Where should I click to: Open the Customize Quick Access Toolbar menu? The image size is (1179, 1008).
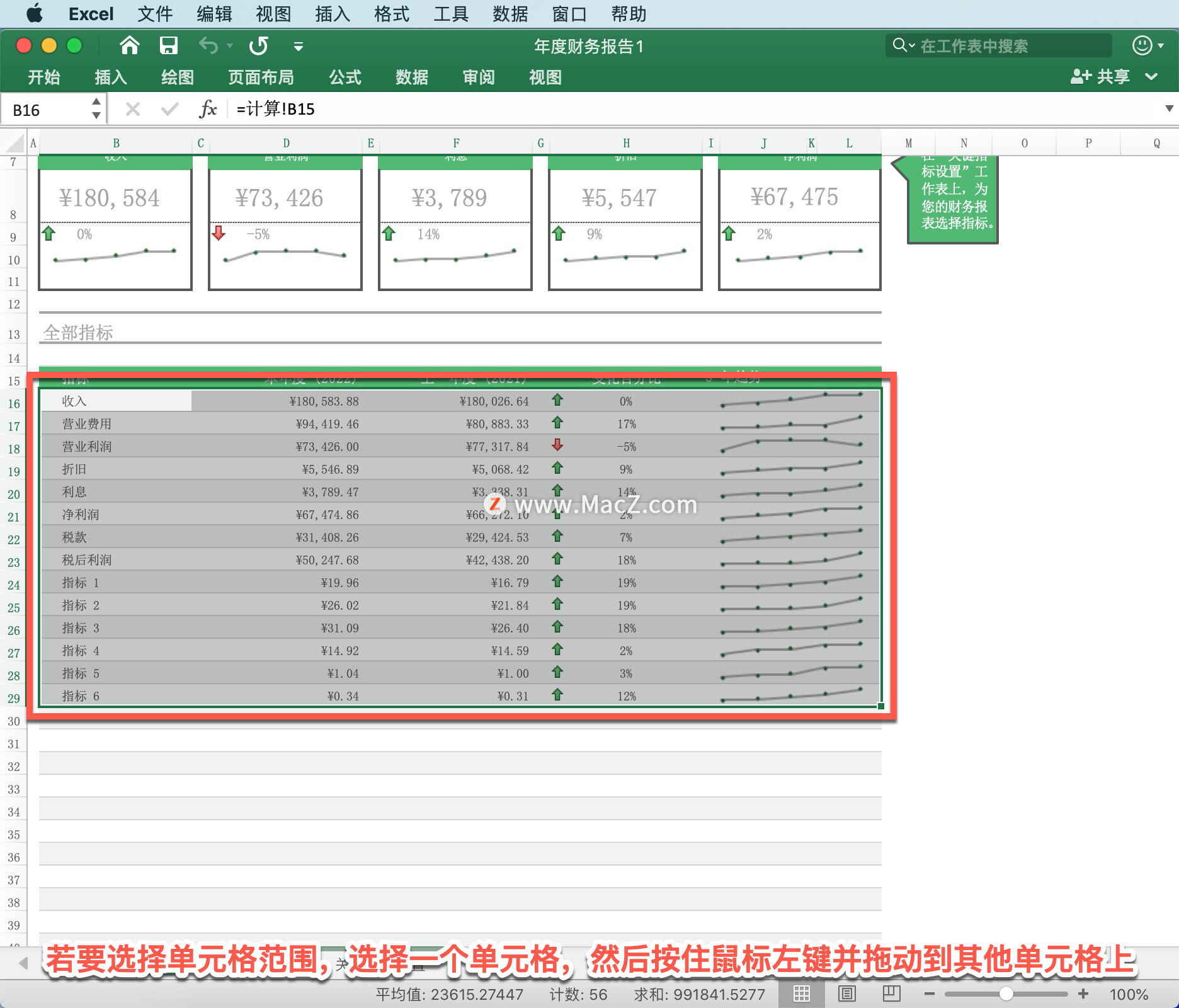coord(299,46)
